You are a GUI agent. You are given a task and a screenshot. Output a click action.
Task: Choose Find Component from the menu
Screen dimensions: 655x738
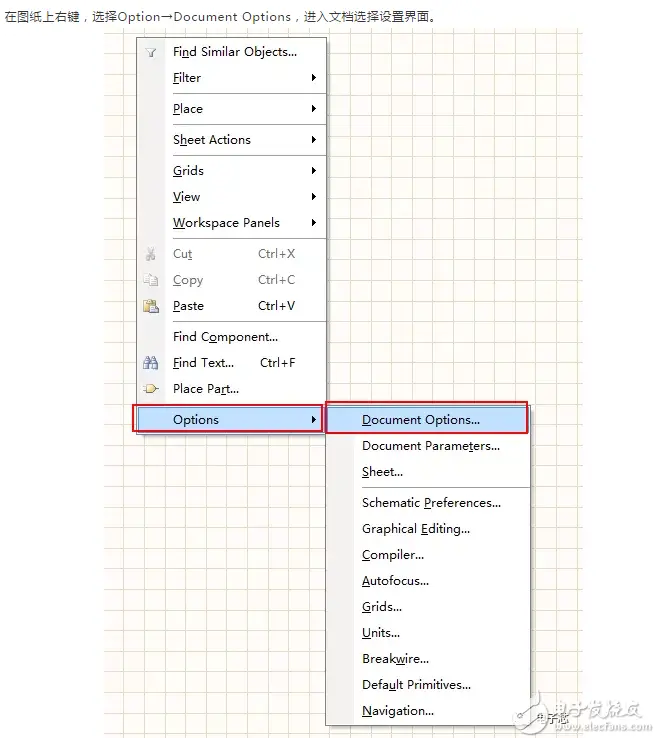click(x=232, y=337)
